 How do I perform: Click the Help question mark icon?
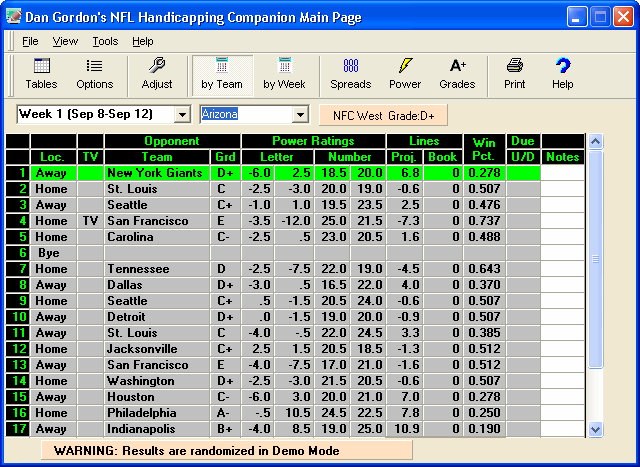(562, 76)
